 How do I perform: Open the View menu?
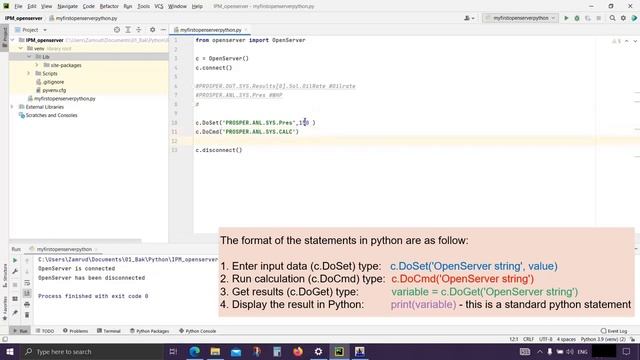[47, 6]
